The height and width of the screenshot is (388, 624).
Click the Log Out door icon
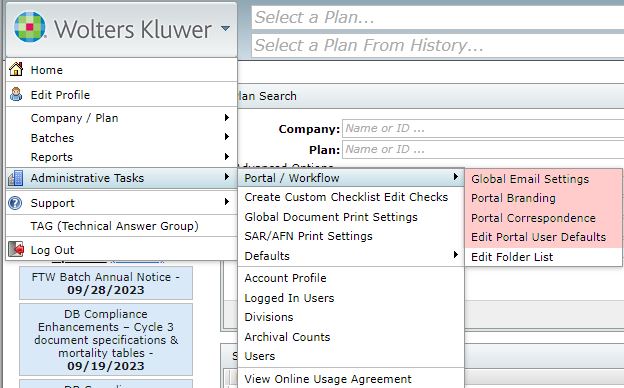(x=16, y=250)
